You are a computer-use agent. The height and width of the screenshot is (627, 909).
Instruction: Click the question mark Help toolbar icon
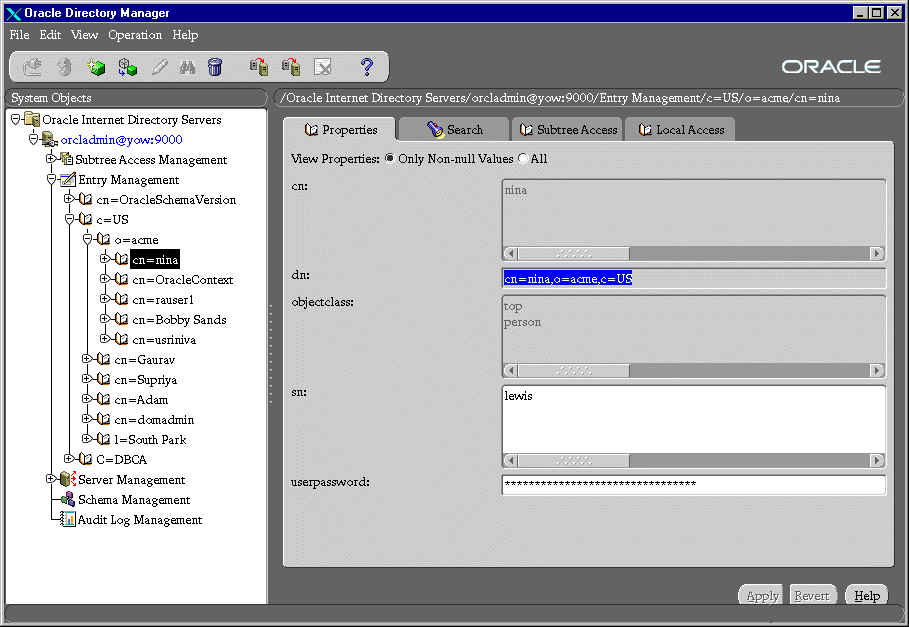[366, 67]
